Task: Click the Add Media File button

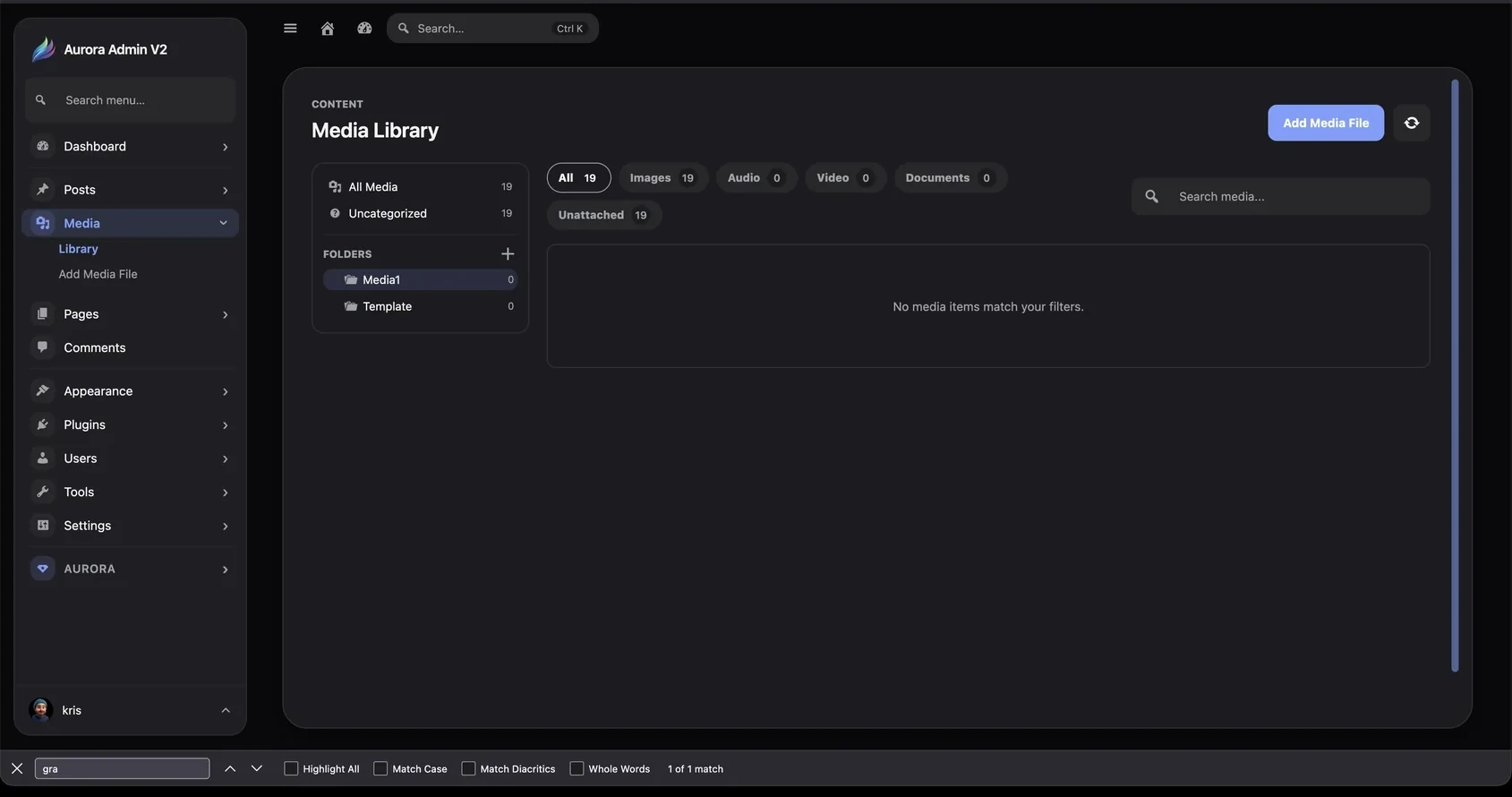Action: click(1326, 123)
